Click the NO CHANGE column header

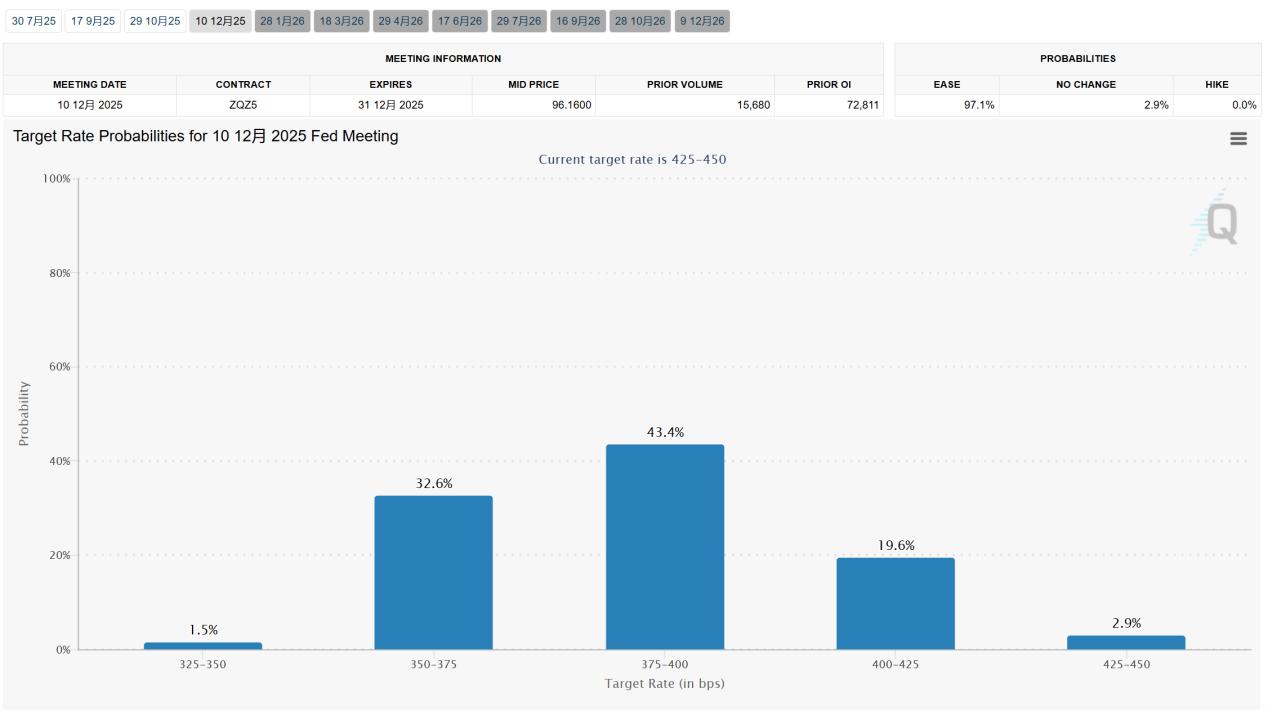click(1086, 84)
